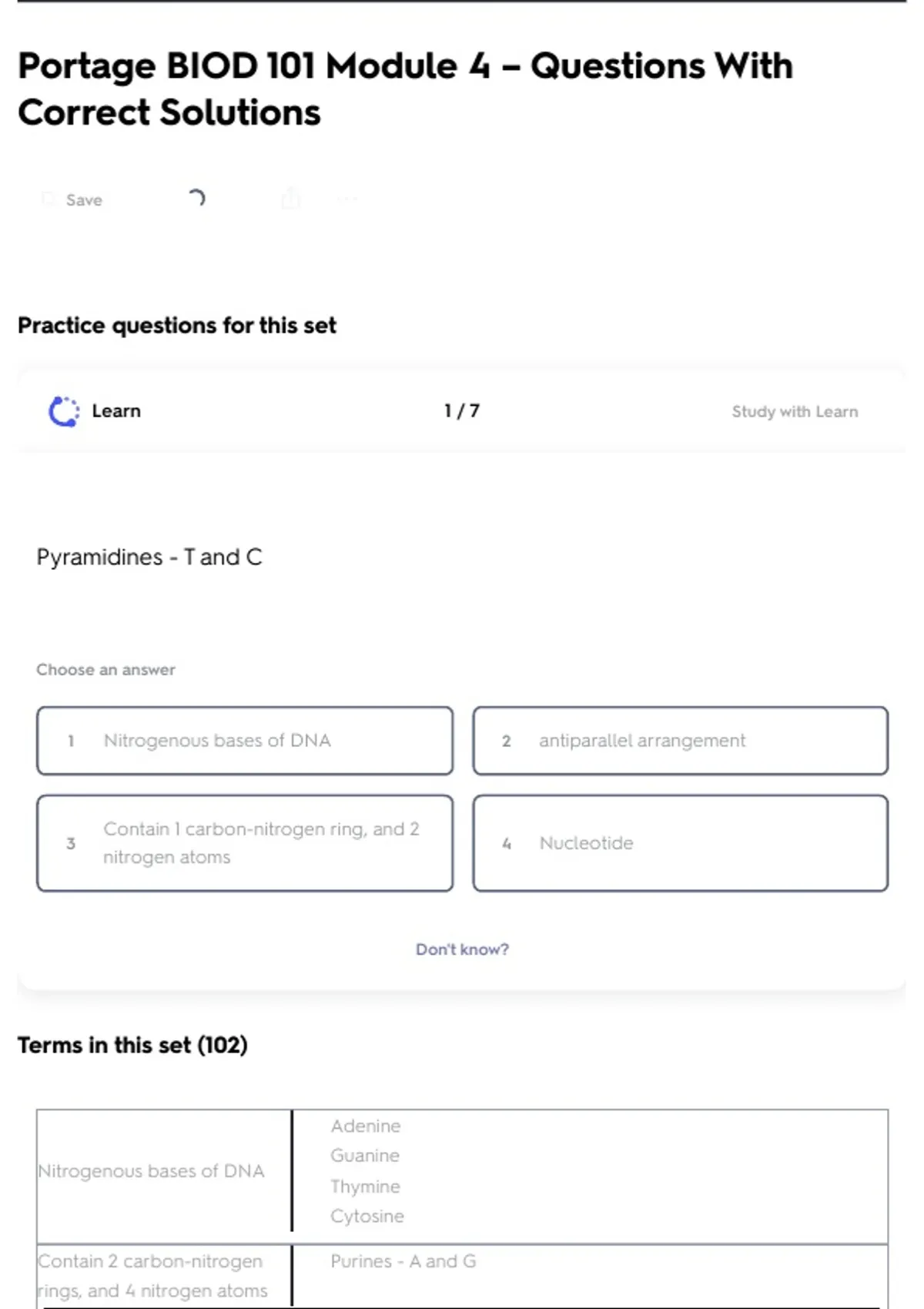Screen dimensions: 924x1309
Task: Click the Save bookmark icon
Action: pyautogui.click(x=49, y=199)
